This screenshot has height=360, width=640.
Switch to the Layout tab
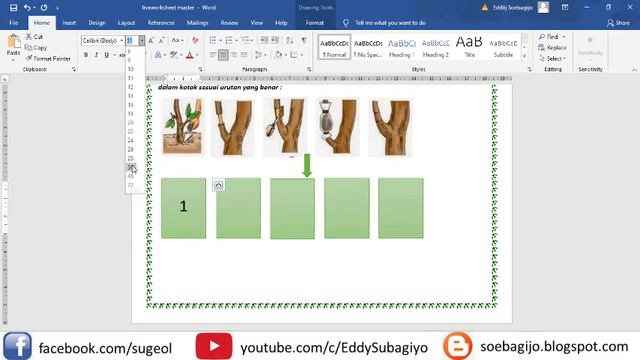pos(126,23)
